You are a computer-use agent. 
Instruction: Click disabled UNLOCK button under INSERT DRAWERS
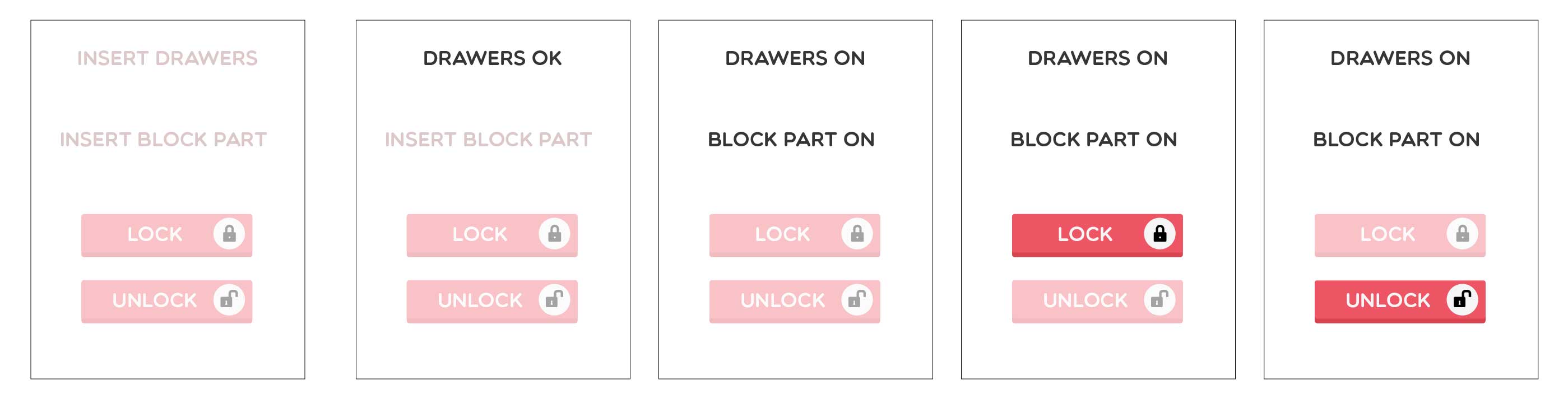pyautogui.click(x=167, y=302)
